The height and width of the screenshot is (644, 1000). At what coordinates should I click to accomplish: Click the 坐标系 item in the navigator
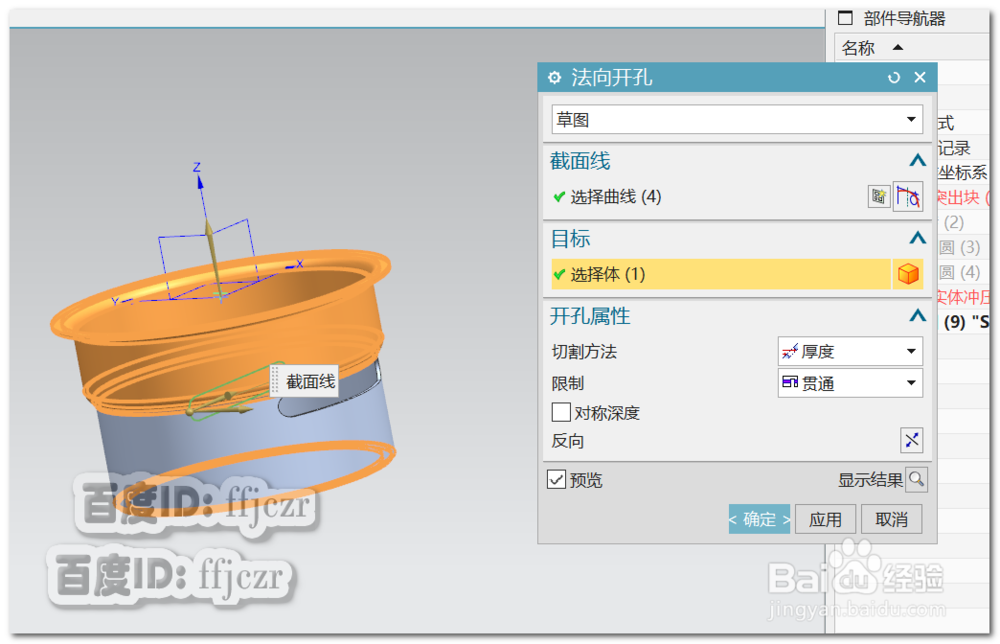[x=962, y=173]
